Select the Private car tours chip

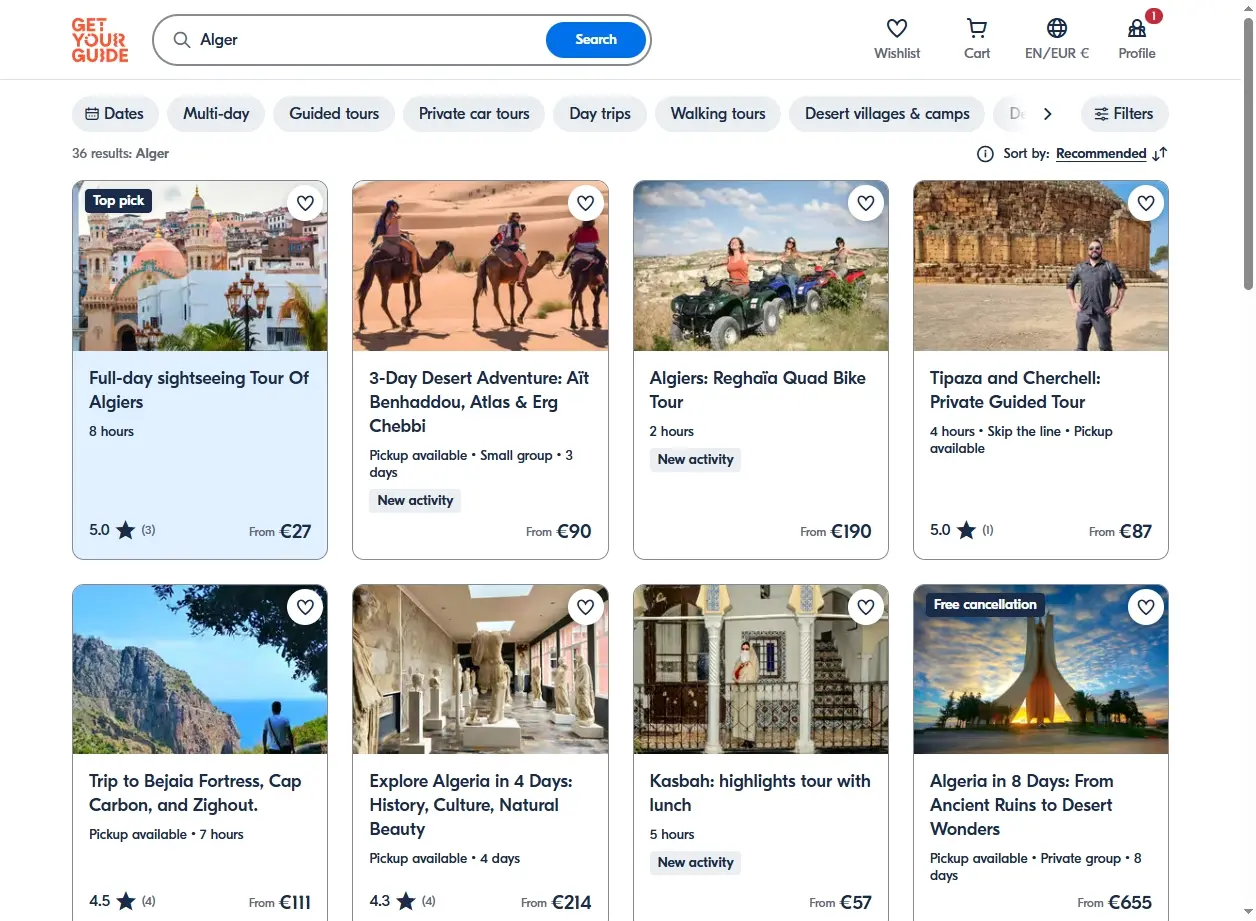click(x=474, y=114)
